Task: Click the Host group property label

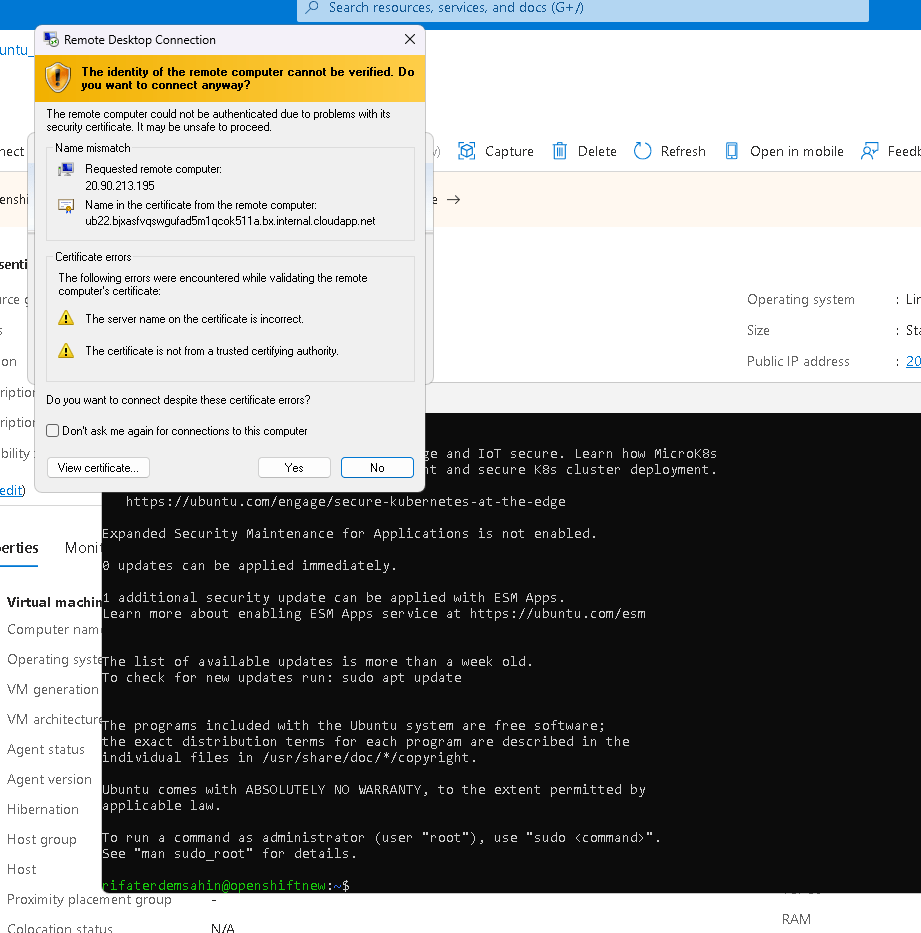Action: click(42, 839)
